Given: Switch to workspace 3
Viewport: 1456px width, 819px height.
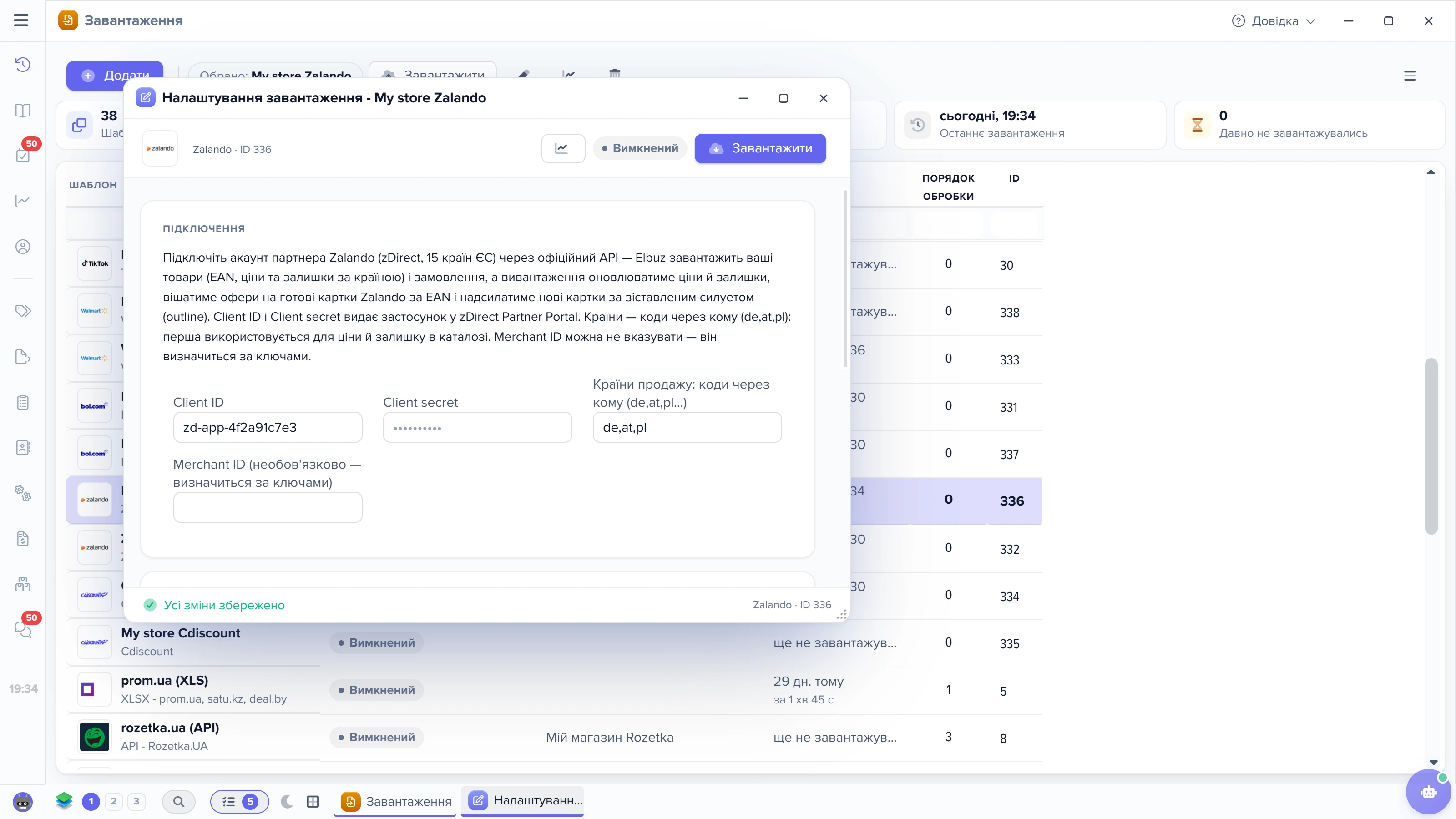Looking at the screenshot, I should [x=136, y=801].
